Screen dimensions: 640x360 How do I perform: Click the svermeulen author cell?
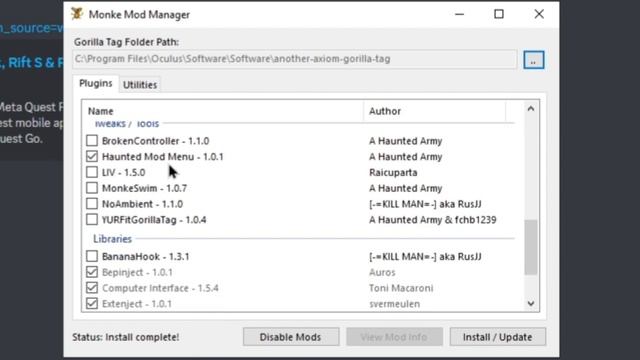pos(394,304)
